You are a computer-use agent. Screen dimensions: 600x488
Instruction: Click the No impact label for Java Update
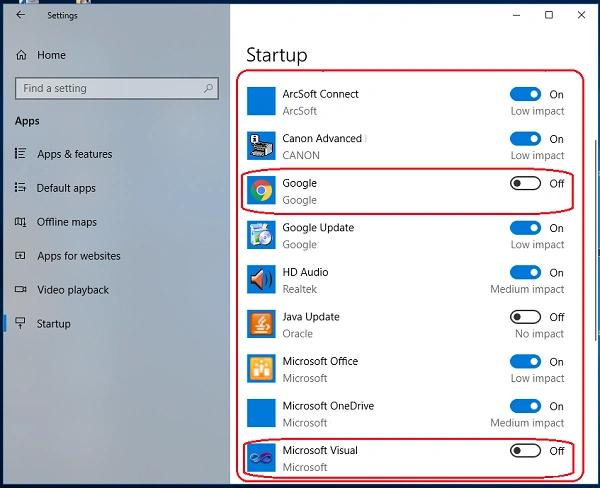point(539,334)
